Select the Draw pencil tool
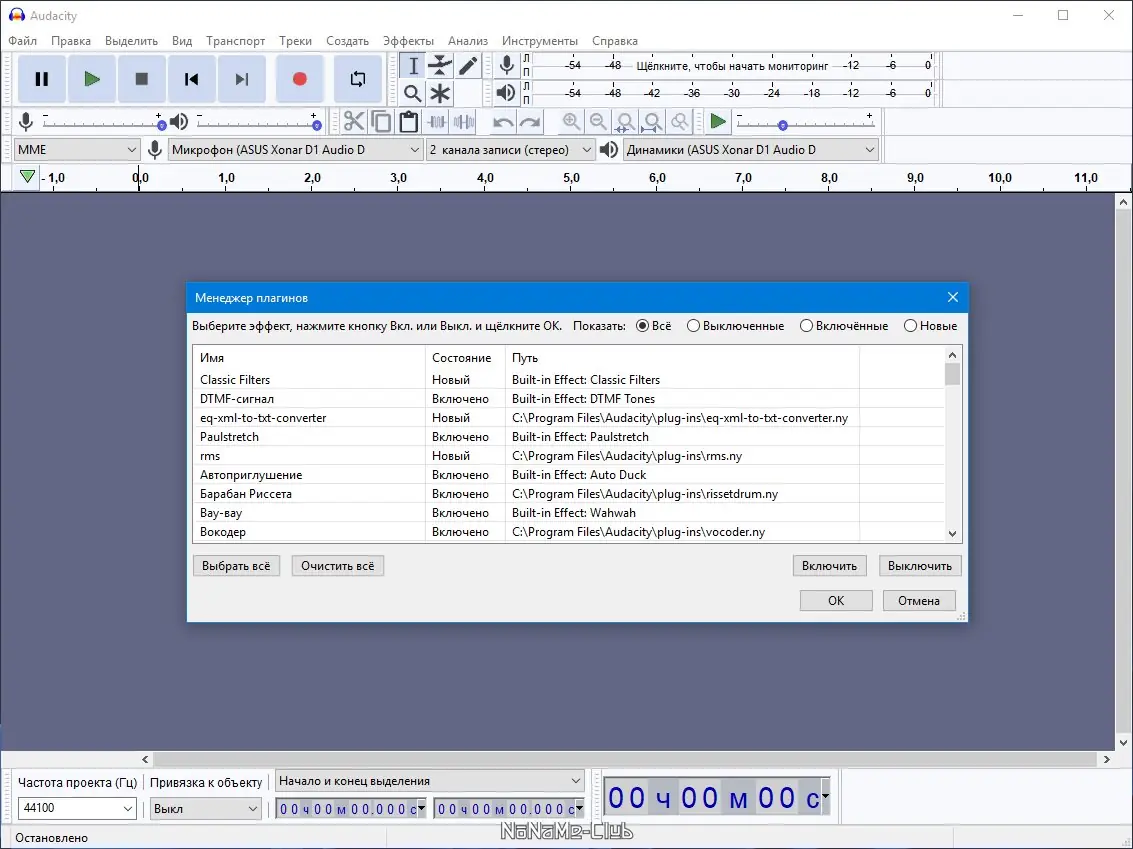This screenshot has width=1133, height=849. [468, 66]
